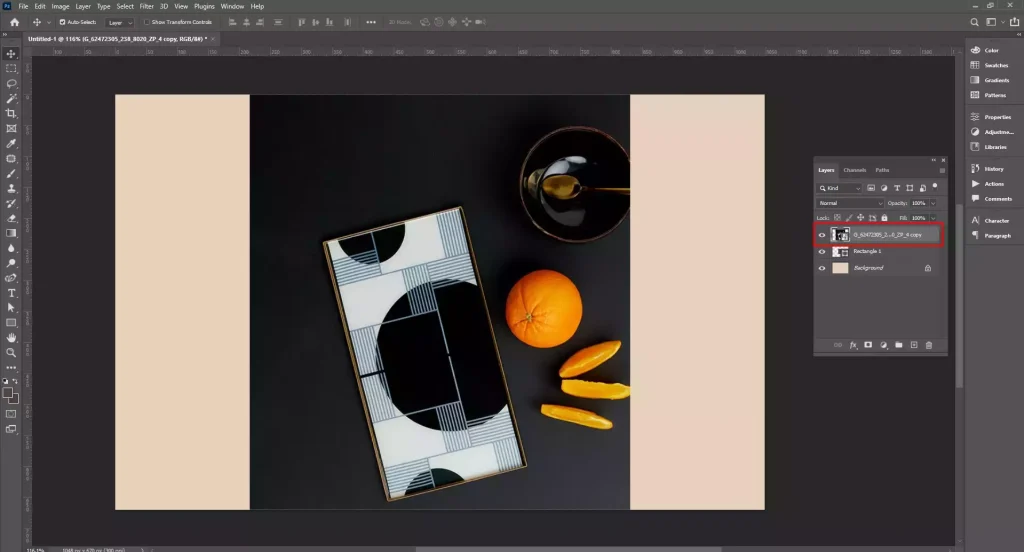Switch to the Channels tab

coord(854,170)
